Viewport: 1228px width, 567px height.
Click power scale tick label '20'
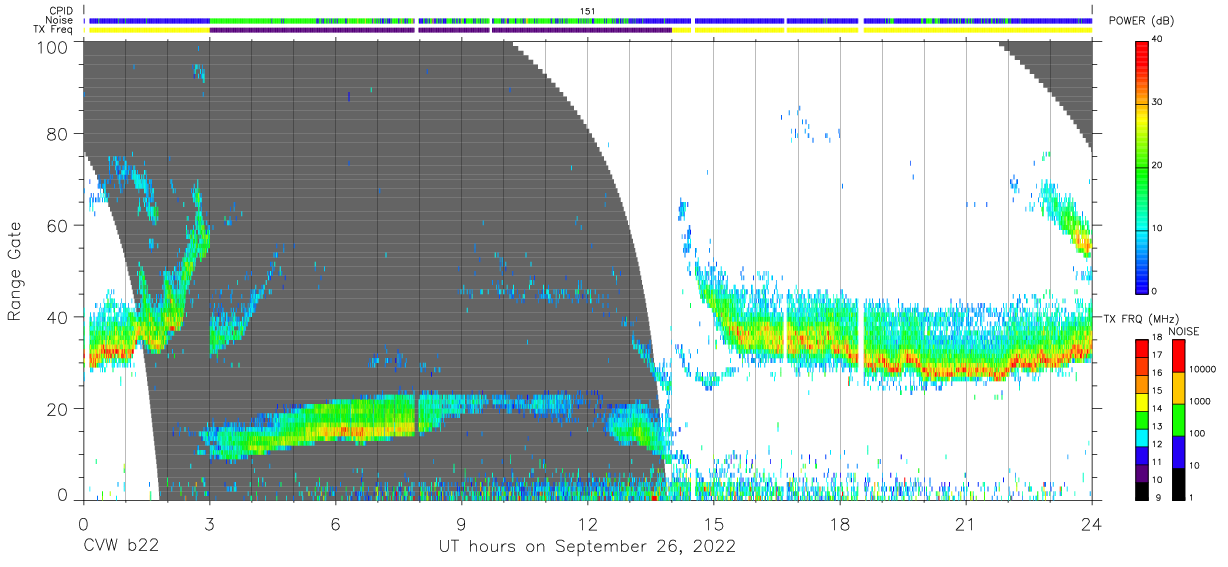[1159, 165]
